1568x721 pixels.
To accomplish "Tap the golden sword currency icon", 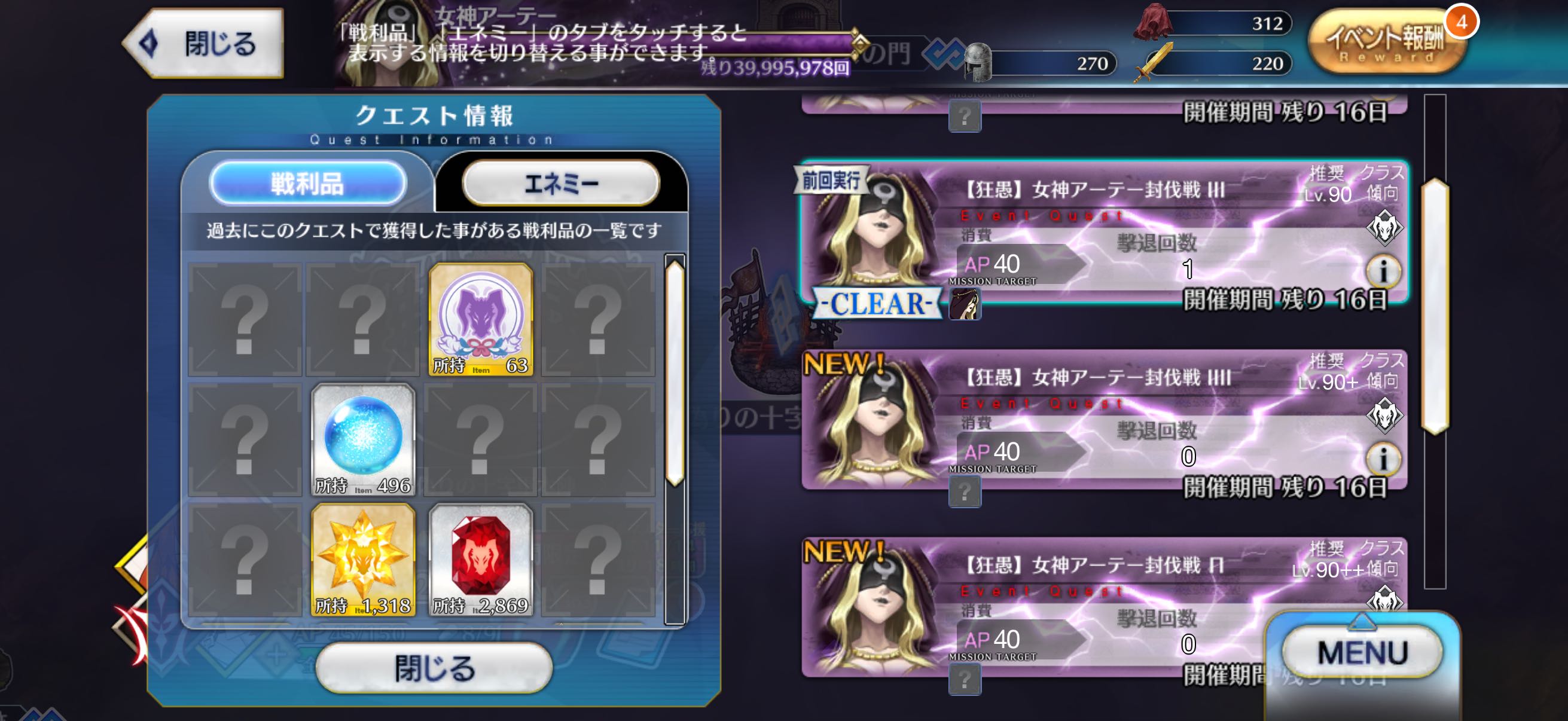I will click(x=1154, y=62).
